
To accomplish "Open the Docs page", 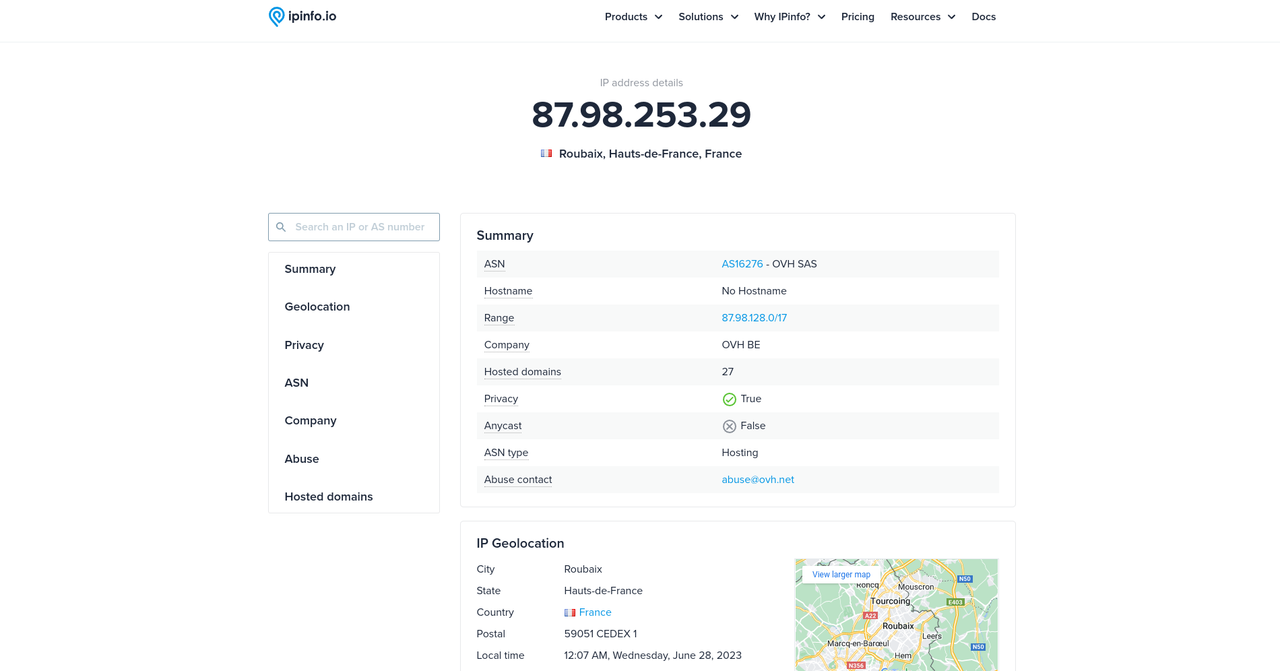I will (983, 17).
